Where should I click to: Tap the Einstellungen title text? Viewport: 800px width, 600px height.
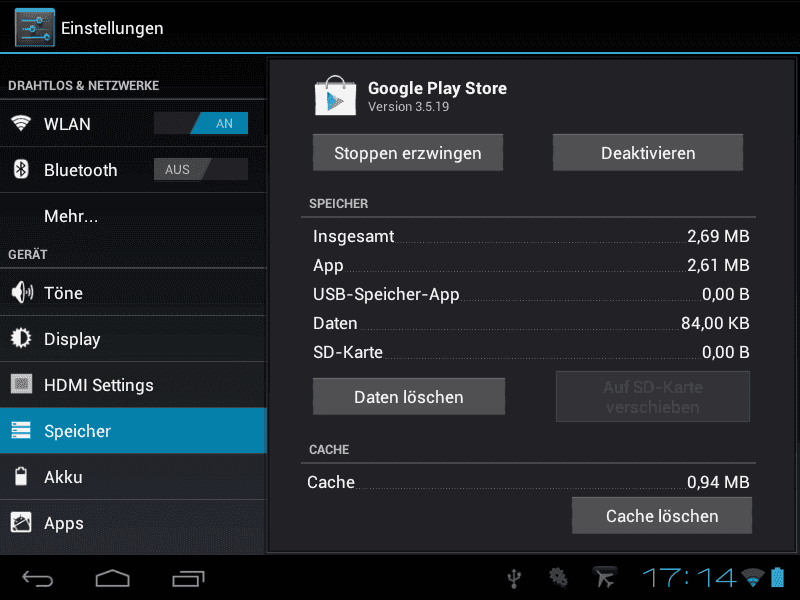pyautogui.click(x=112, y=28)
